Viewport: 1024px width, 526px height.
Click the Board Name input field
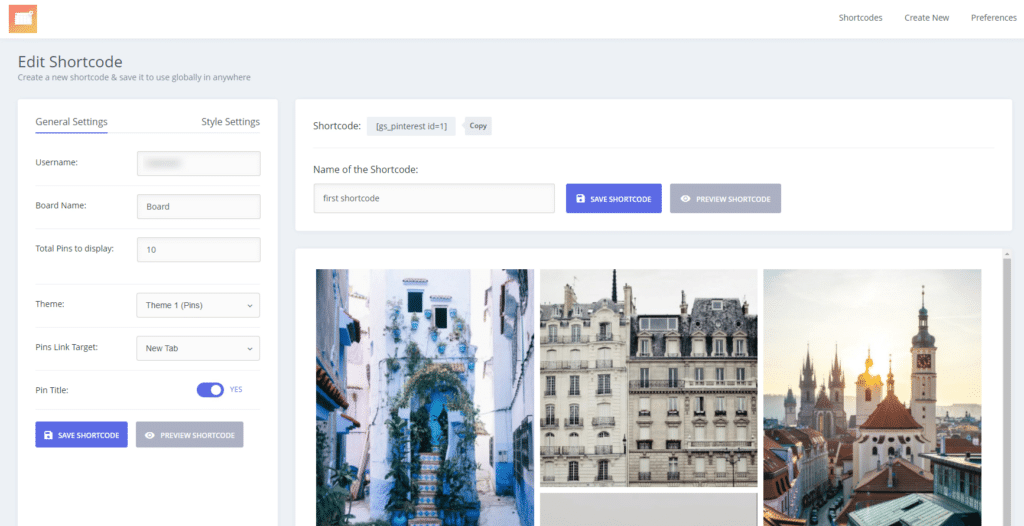[x=199, y=206]
